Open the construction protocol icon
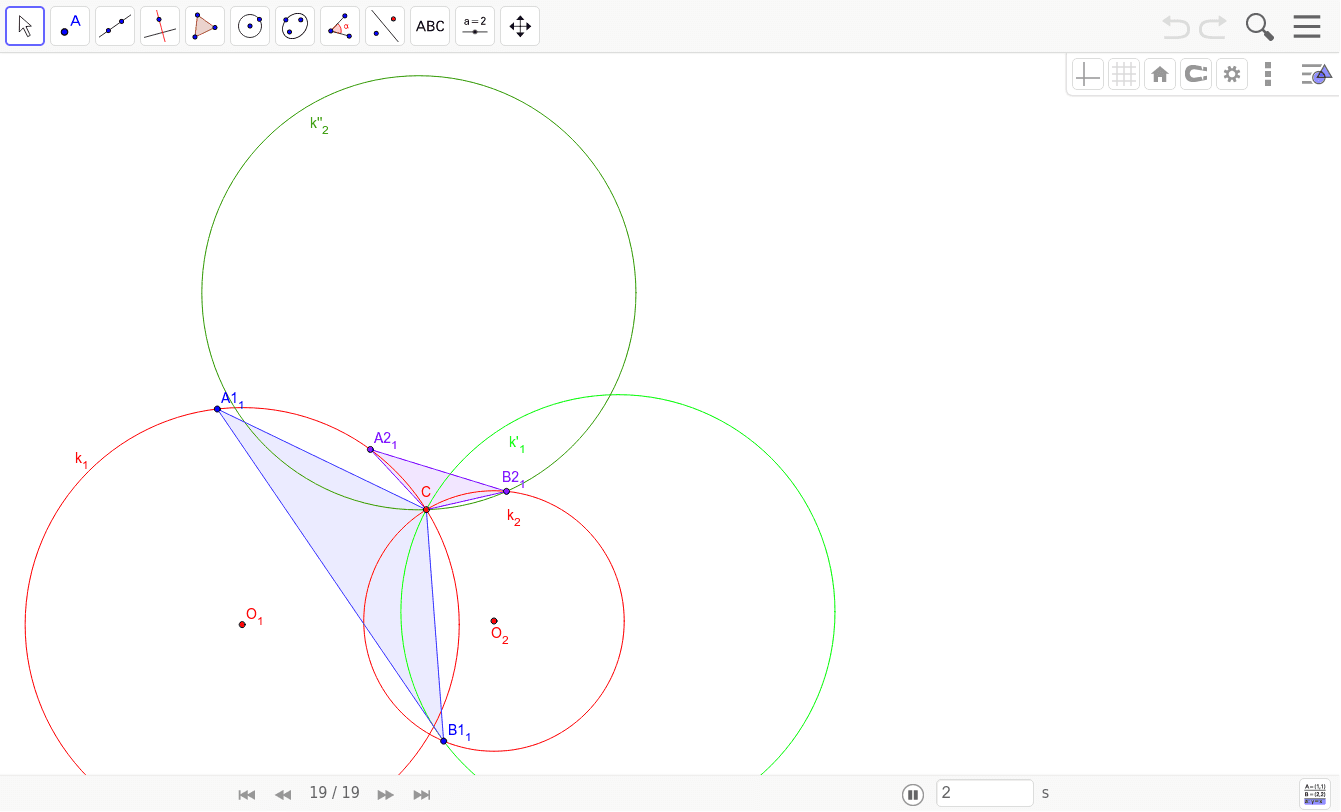The image size is (1341, 812). 1315,794
